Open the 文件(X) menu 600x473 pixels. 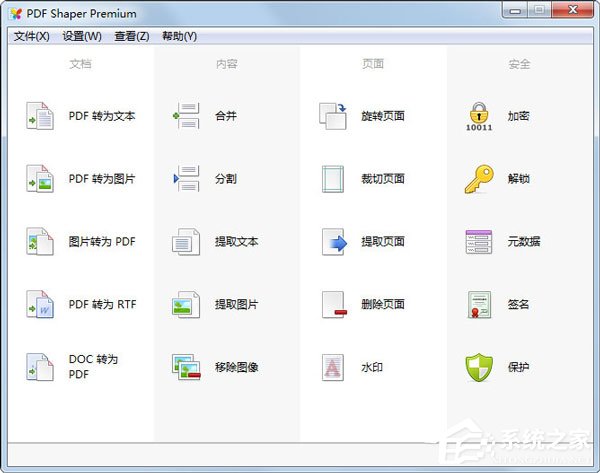pyautogui.click(x=32, y=36)
